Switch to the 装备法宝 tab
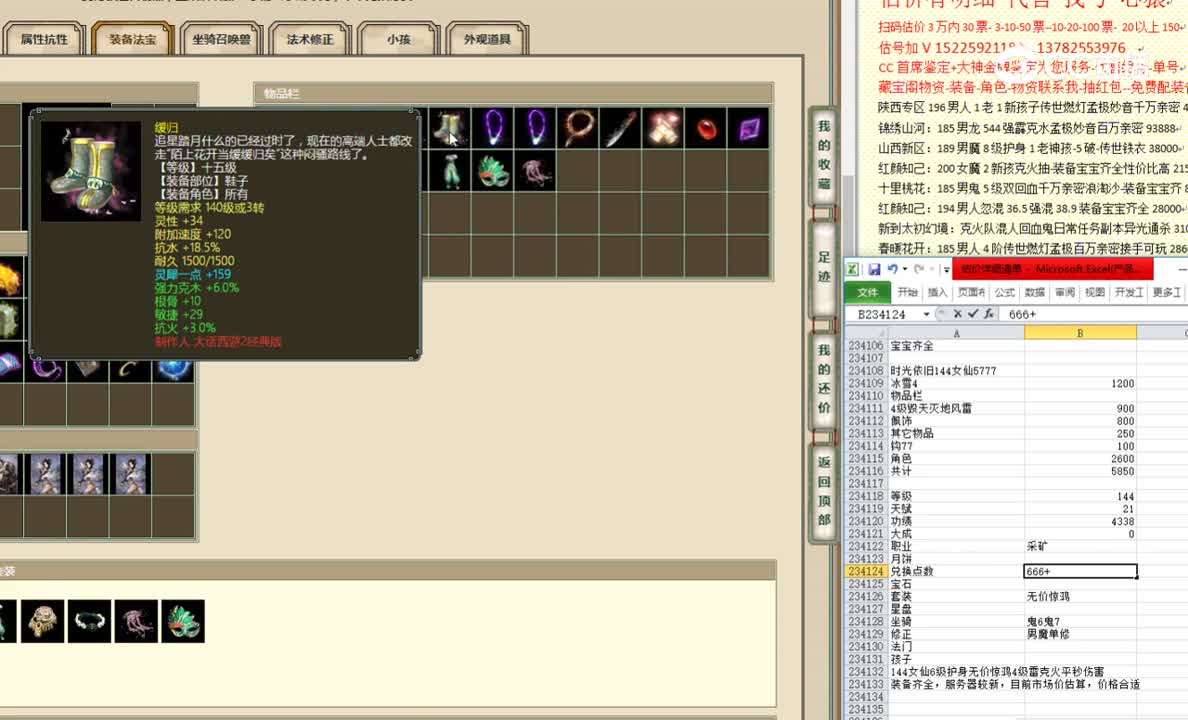 [x=133, y=39]
